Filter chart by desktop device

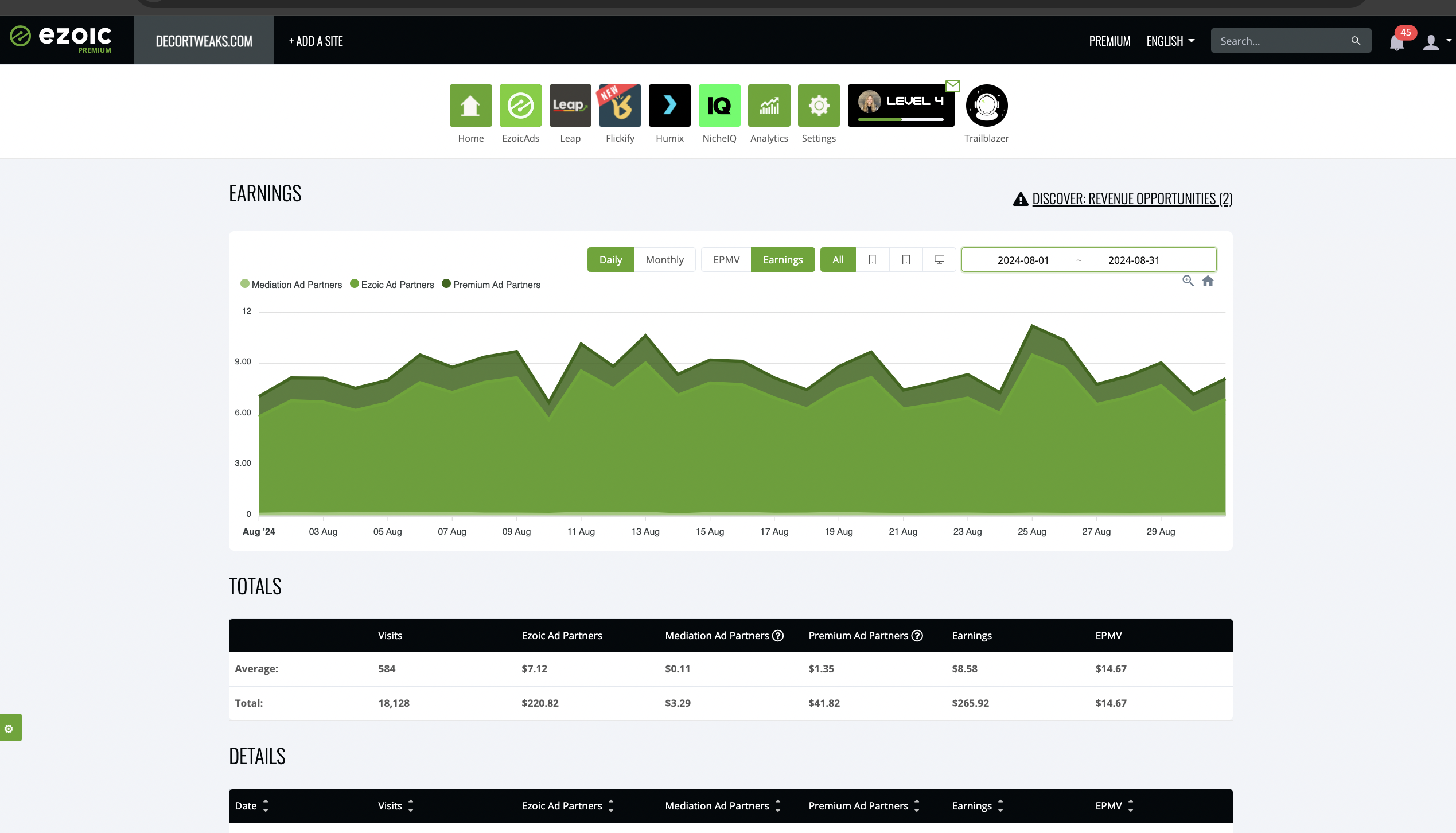[940, 260]
